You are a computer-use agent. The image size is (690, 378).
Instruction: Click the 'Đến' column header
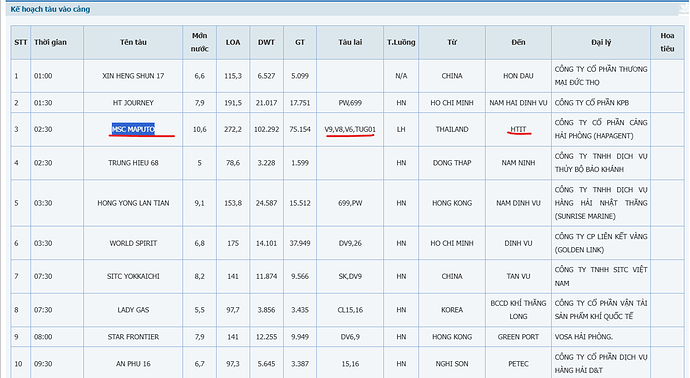(518, 42)
